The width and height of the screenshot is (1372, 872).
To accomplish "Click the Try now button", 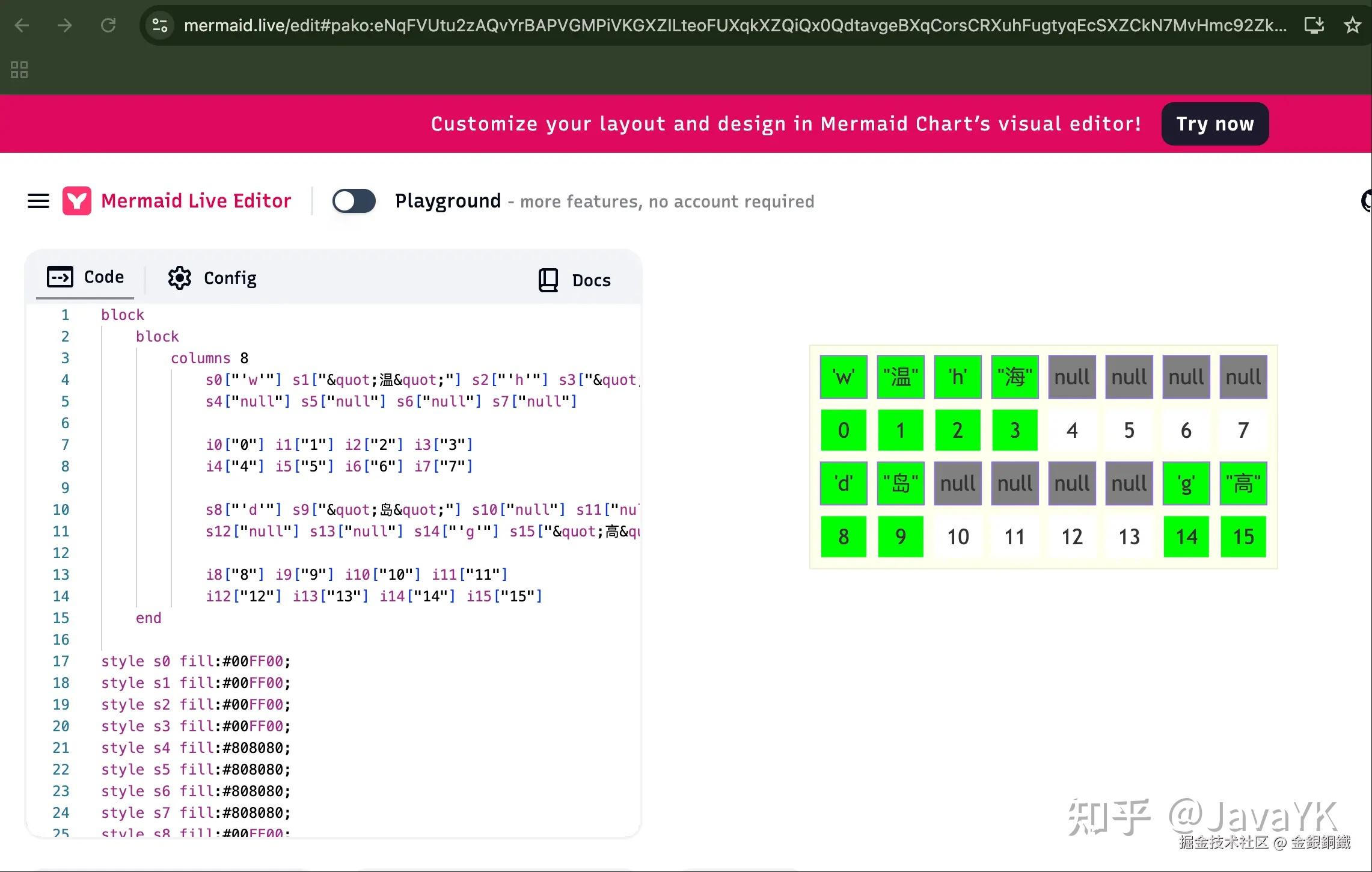I will point(1214,124).
